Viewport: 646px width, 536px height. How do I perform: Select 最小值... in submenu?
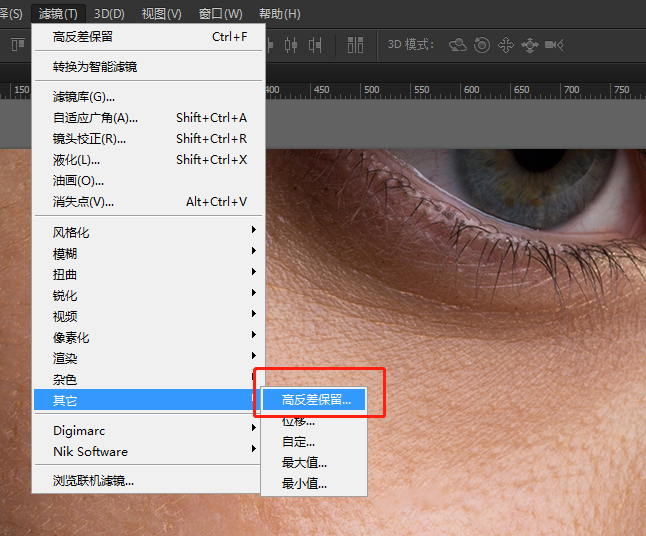pyautogui.click(x=314, y=483)
